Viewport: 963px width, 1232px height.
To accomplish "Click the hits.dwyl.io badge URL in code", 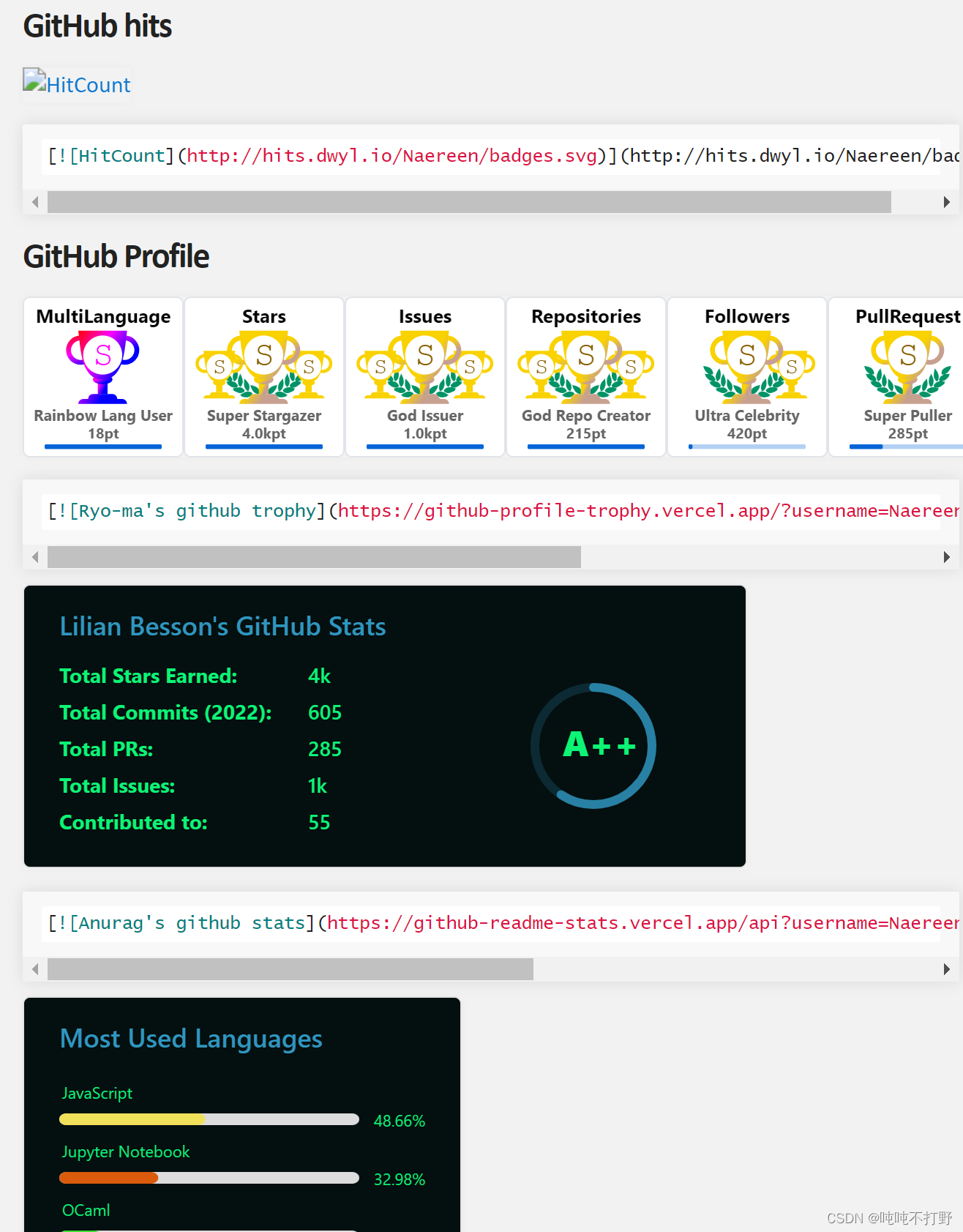I will (392, 156).
